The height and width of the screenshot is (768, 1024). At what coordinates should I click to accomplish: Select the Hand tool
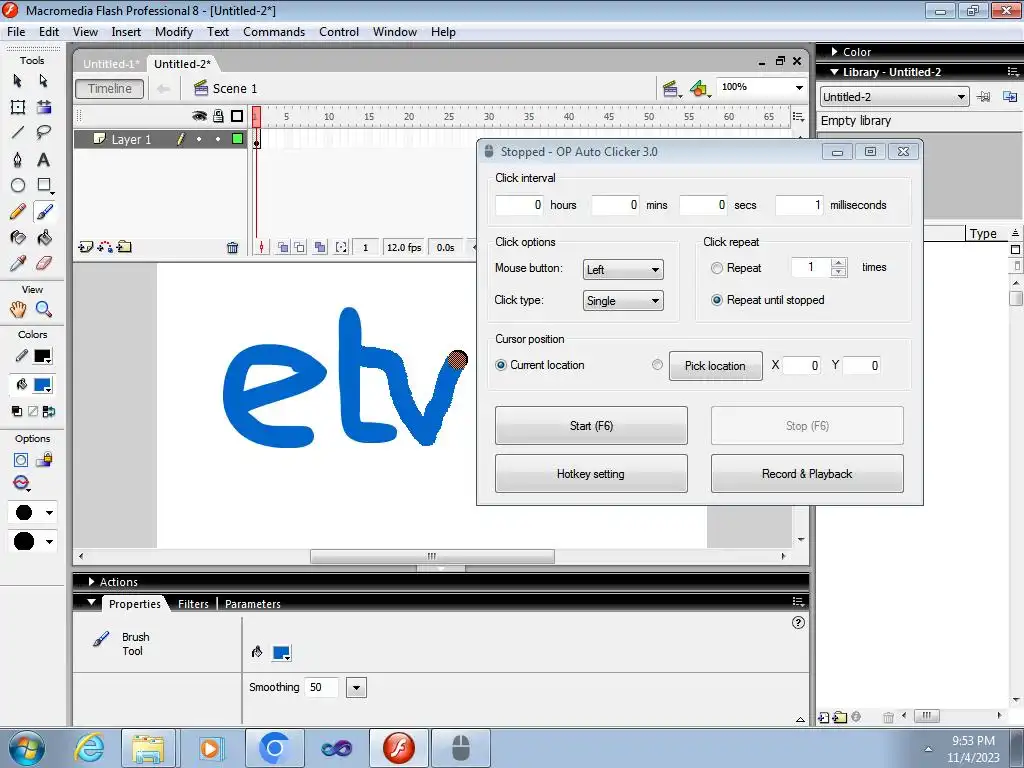(x=18, y=309)
